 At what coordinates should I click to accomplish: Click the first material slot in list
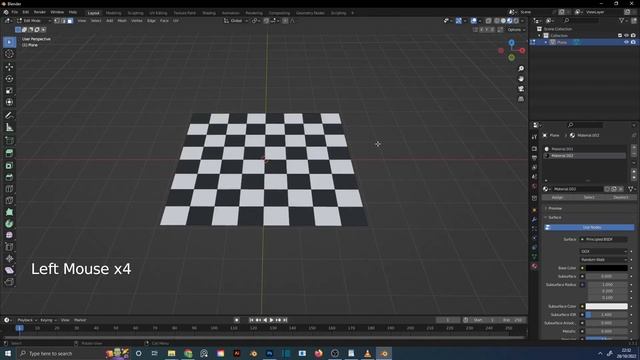(584, 149)
